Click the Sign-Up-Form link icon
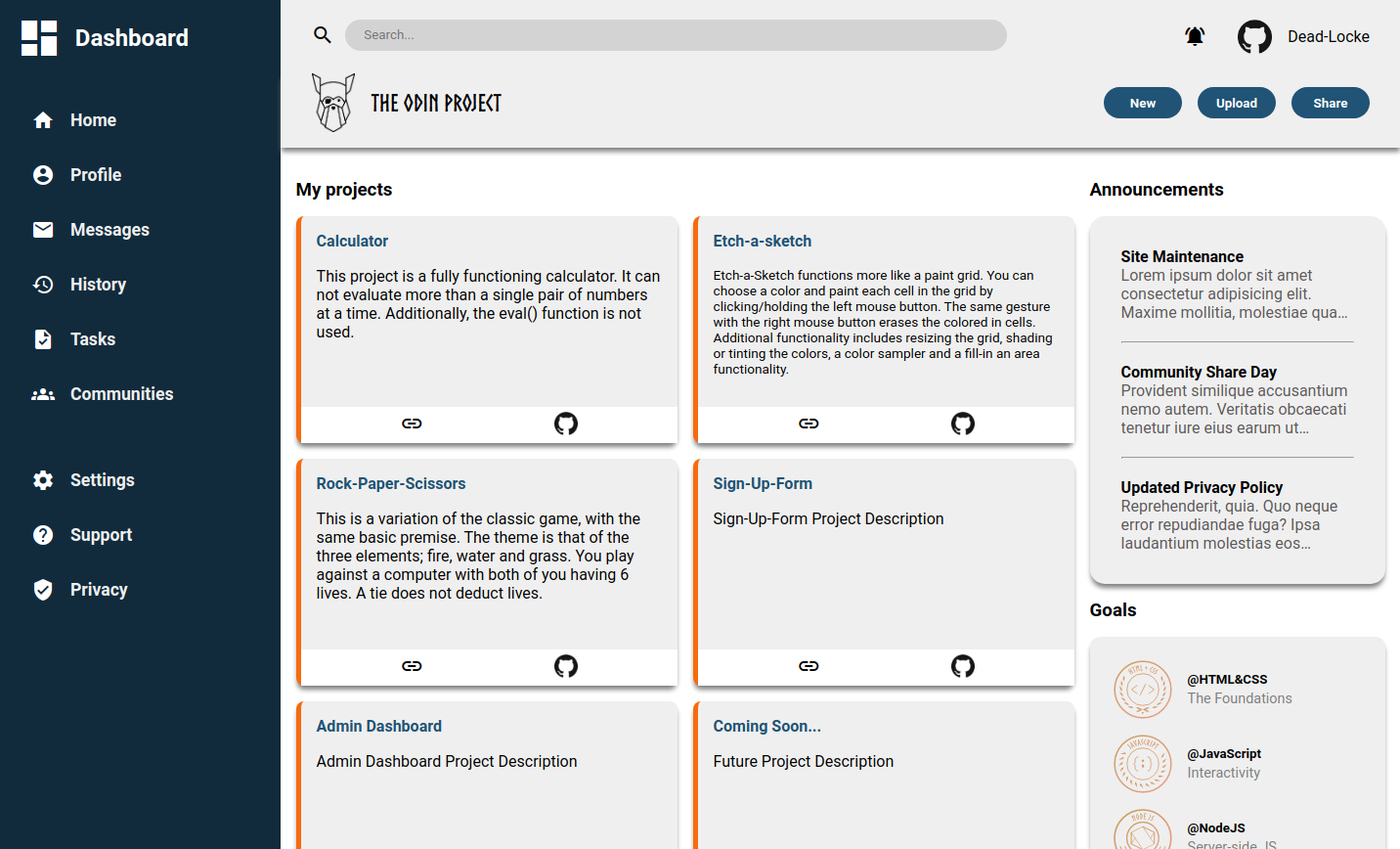1400x849 pixels. pyautogui.click(x=809, y=666)
